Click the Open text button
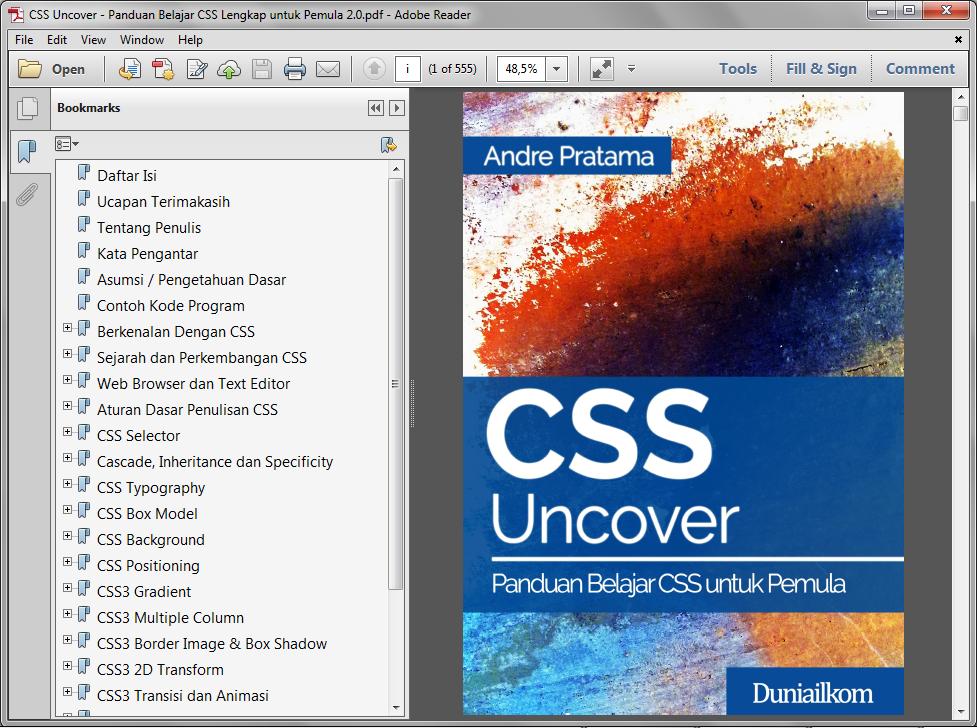This screenshot has height=728, width=977. (69, 69)
